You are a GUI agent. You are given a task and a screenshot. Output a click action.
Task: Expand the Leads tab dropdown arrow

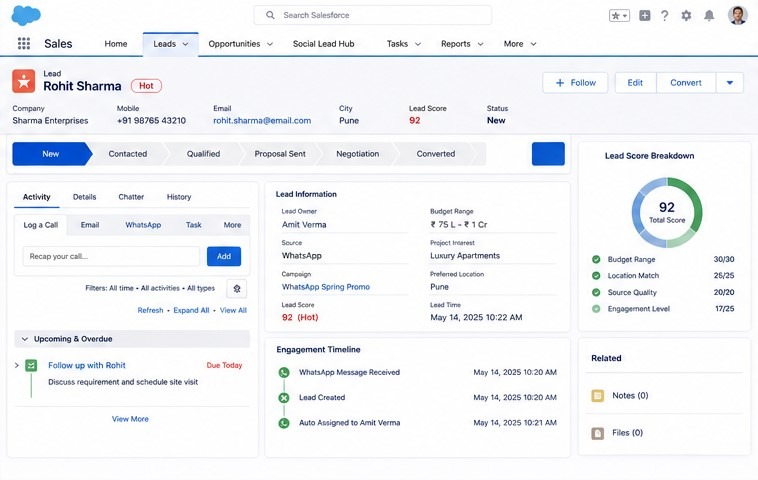(x=185, y=44)
